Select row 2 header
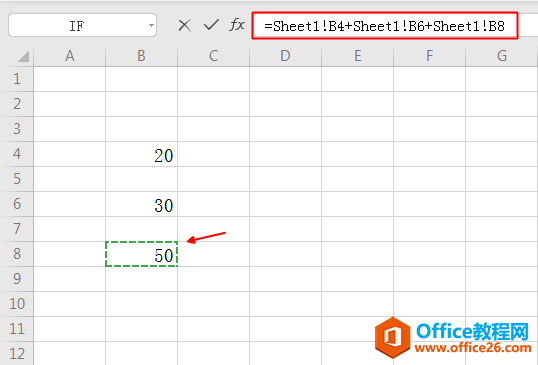Viewport: 538px width, 365px height. click(17, 104)
